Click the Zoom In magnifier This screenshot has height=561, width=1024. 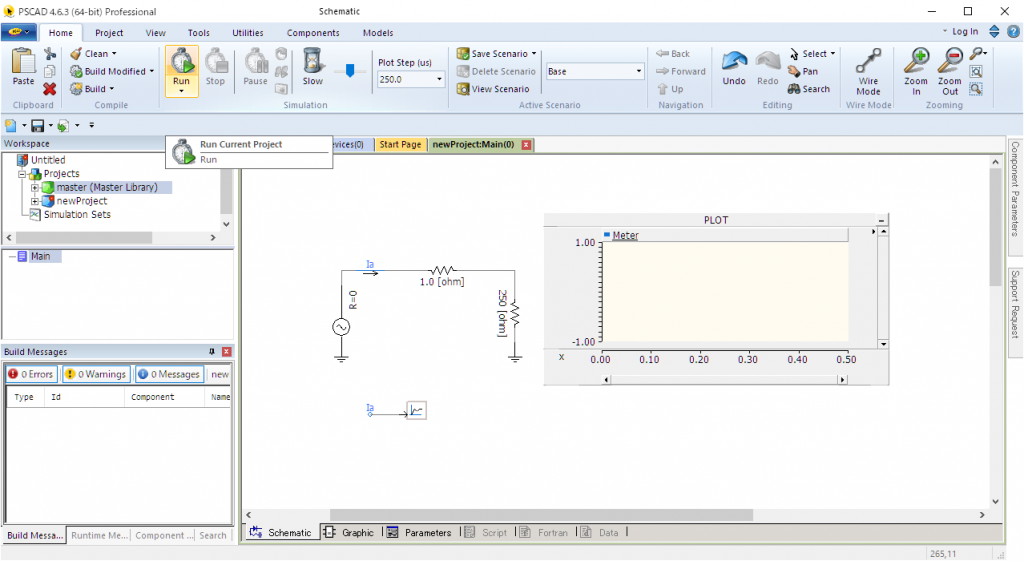point(916,62)
